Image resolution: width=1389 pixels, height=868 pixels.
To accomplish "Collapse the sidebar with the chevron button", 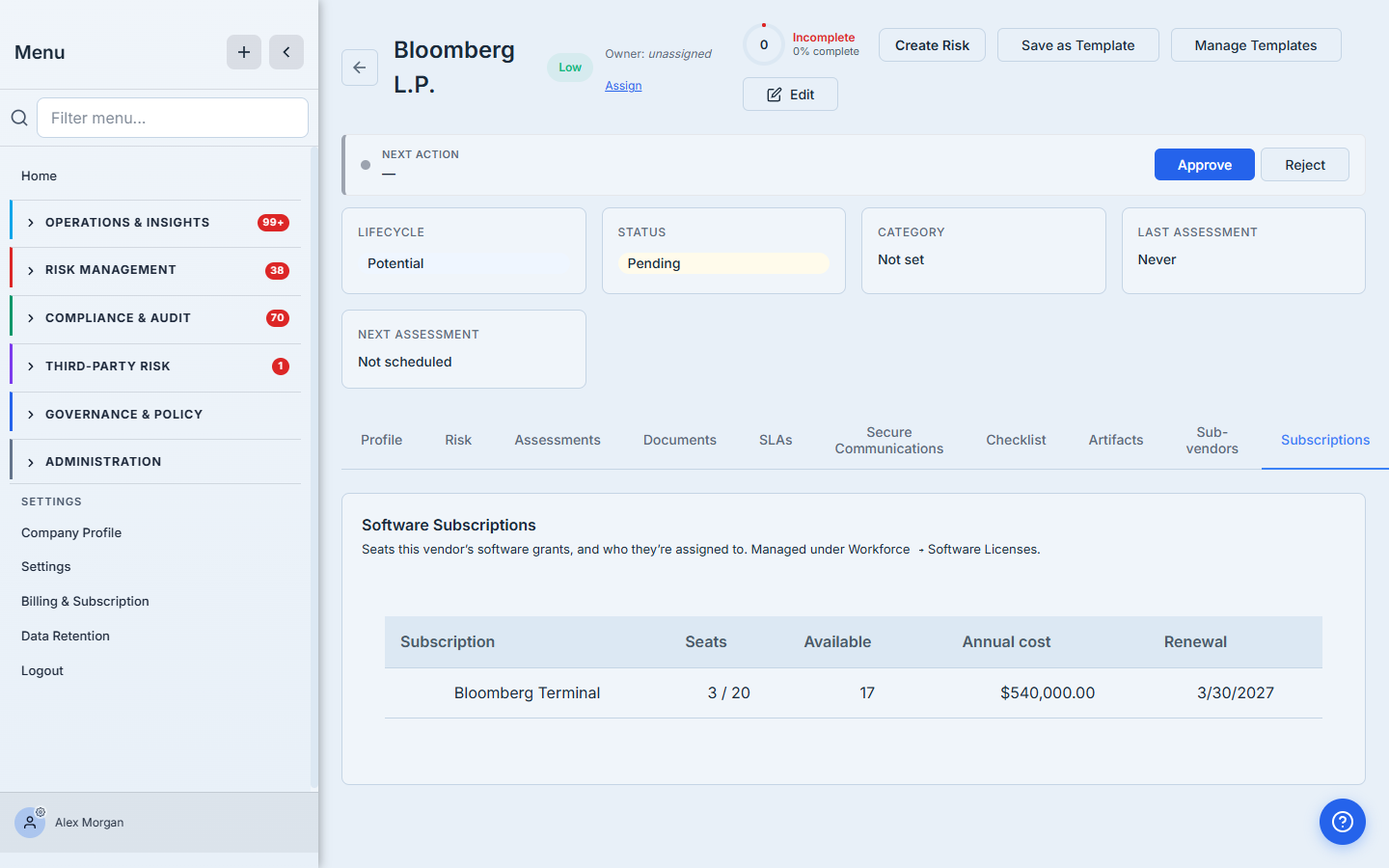I will tap(286, 52).
